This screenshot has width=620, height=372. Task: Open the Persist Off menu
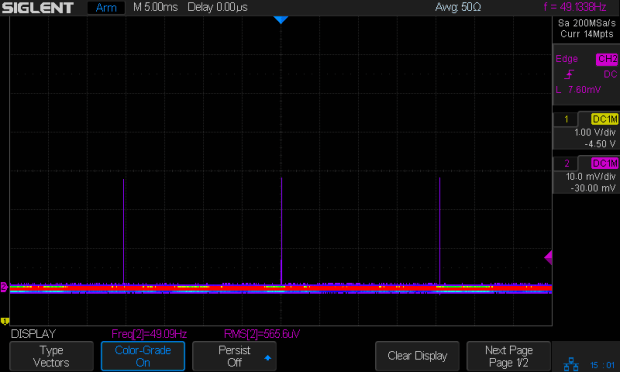pyautogui.click(x=234, y=356)
